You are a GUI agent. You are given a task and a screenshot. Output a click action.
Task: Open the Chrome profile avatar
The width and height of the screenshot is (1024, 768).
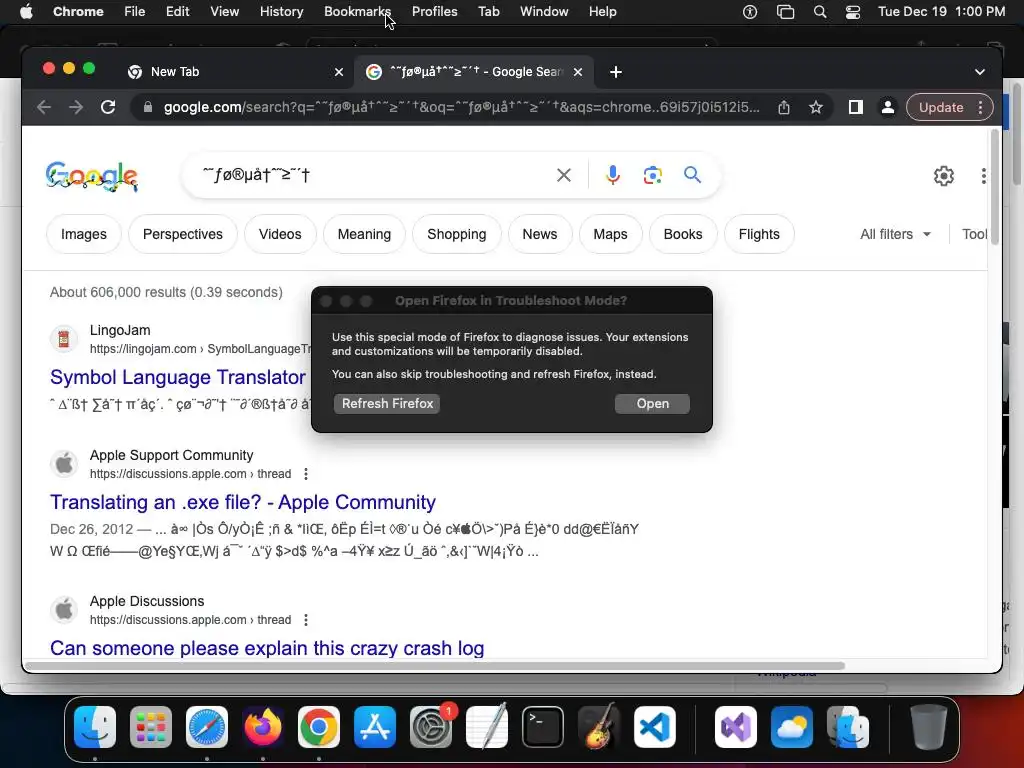point(888,107)
